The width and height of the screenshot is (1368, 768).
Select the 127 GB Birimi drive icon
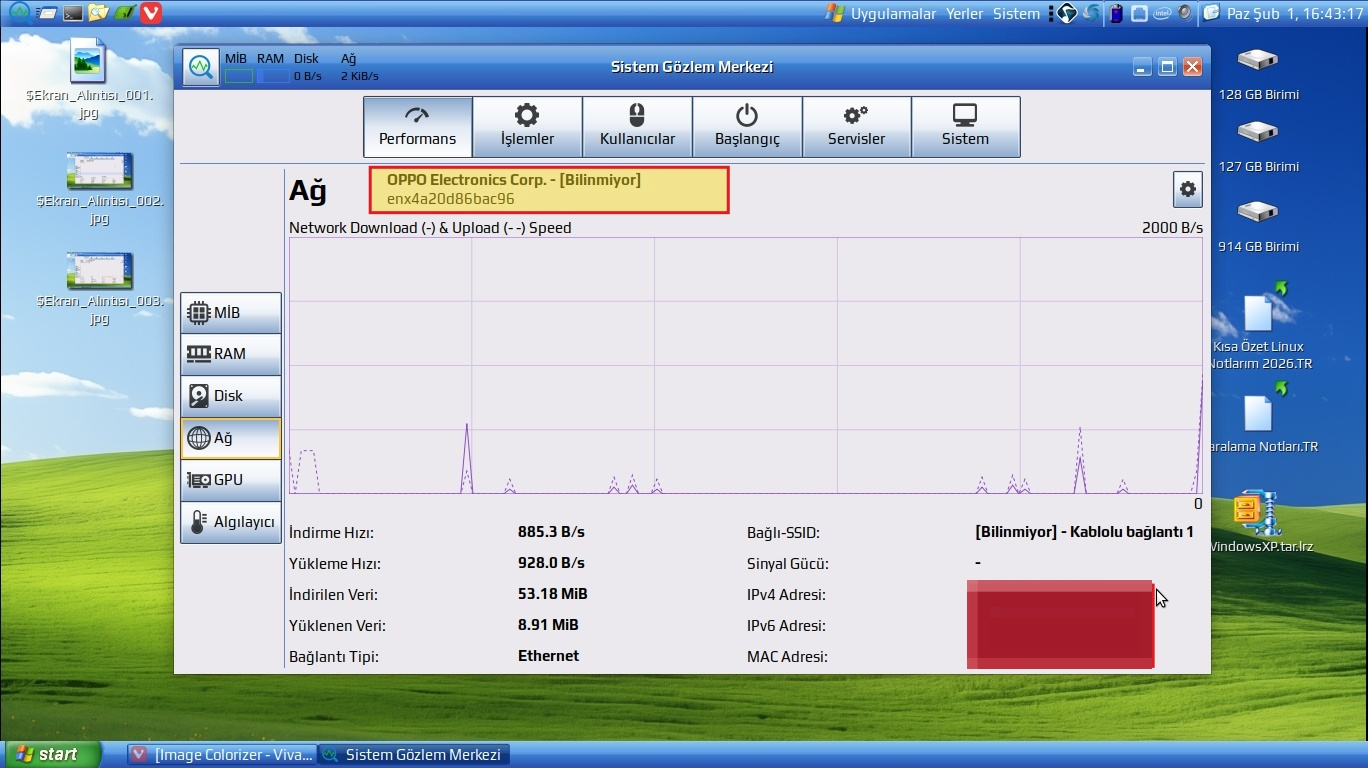point(1258,145)
